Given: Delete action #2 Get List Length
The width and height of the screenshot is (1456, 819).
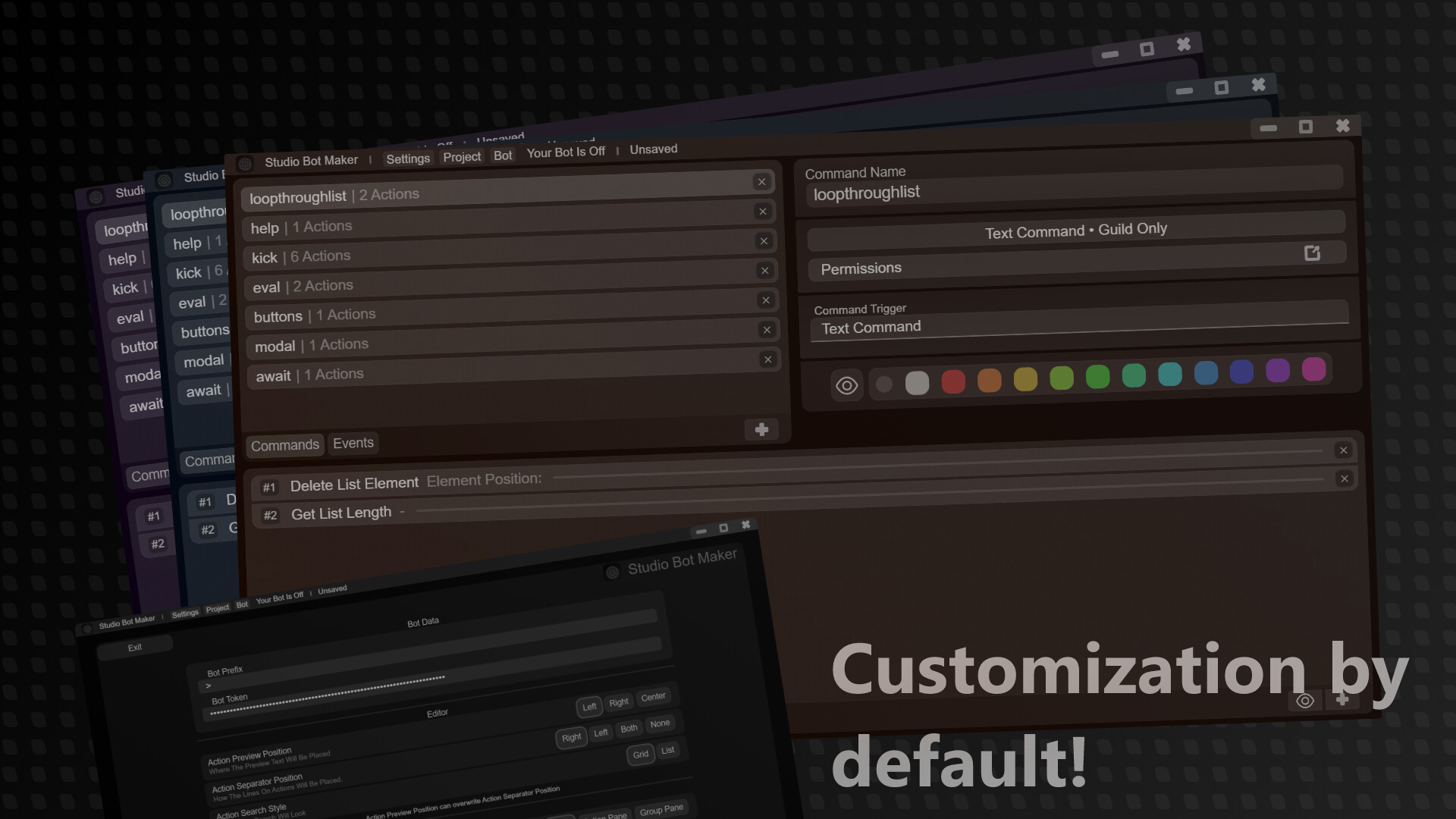Looking at the screenshot, I should (1344, 479).
